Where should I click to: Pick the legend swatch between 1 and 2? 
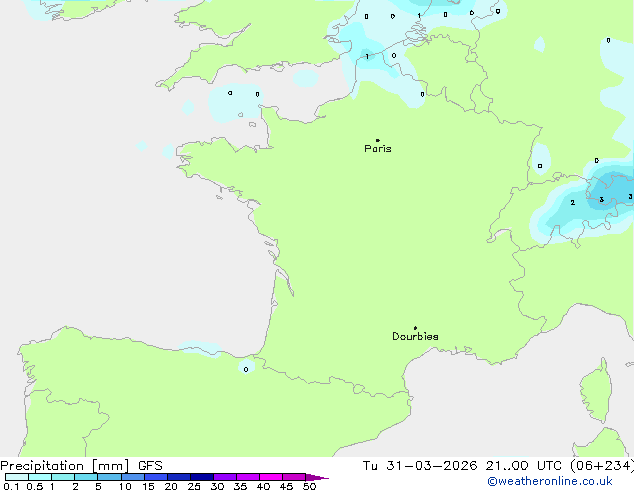pyautogui.click(x=63, y=478)
